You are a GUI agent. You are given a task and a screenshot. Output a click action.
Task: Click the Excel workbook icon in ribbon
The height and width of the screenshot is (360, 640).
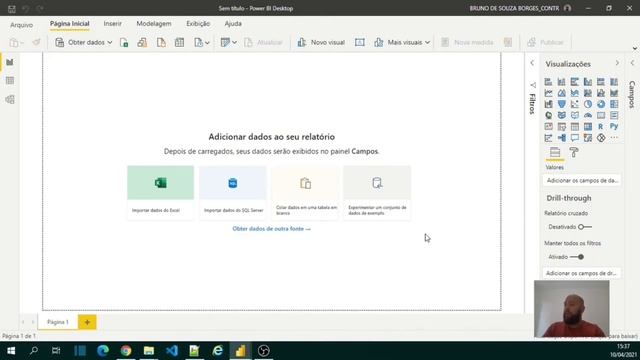(124, 42)
